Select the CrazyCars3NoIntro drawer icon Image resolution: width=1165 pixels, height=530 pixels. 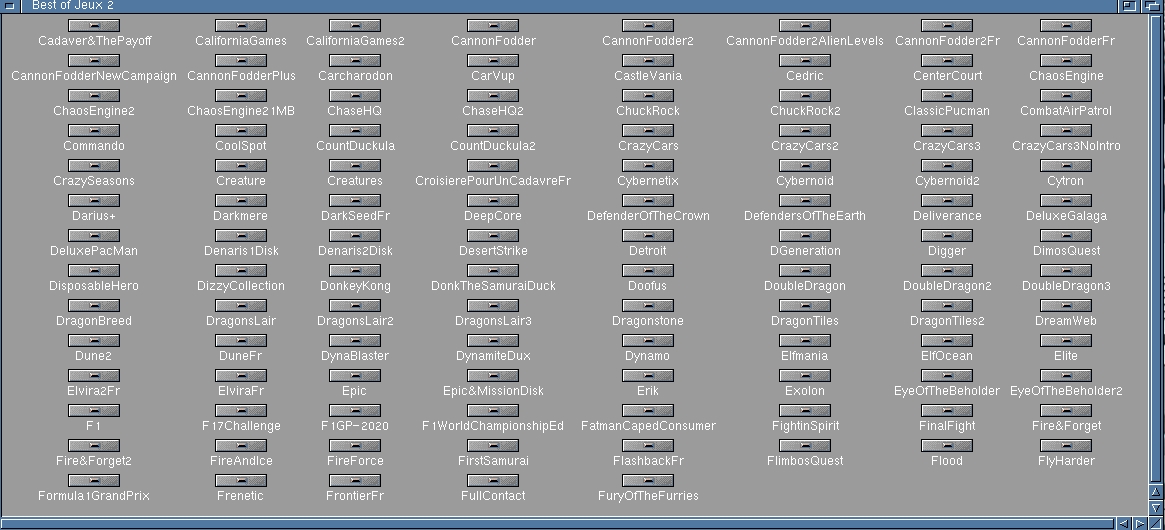[x=1065, y=130]
